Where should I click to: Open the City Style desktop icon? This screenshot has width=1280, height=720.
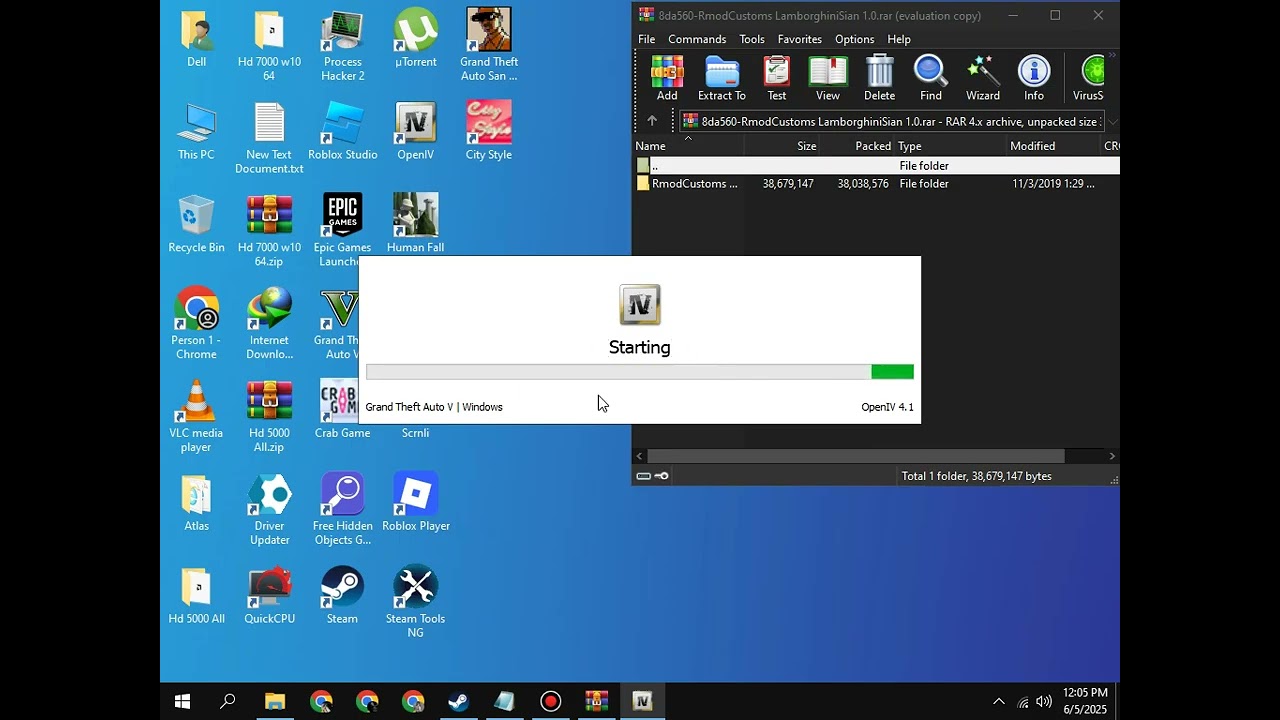coord(489,132)
